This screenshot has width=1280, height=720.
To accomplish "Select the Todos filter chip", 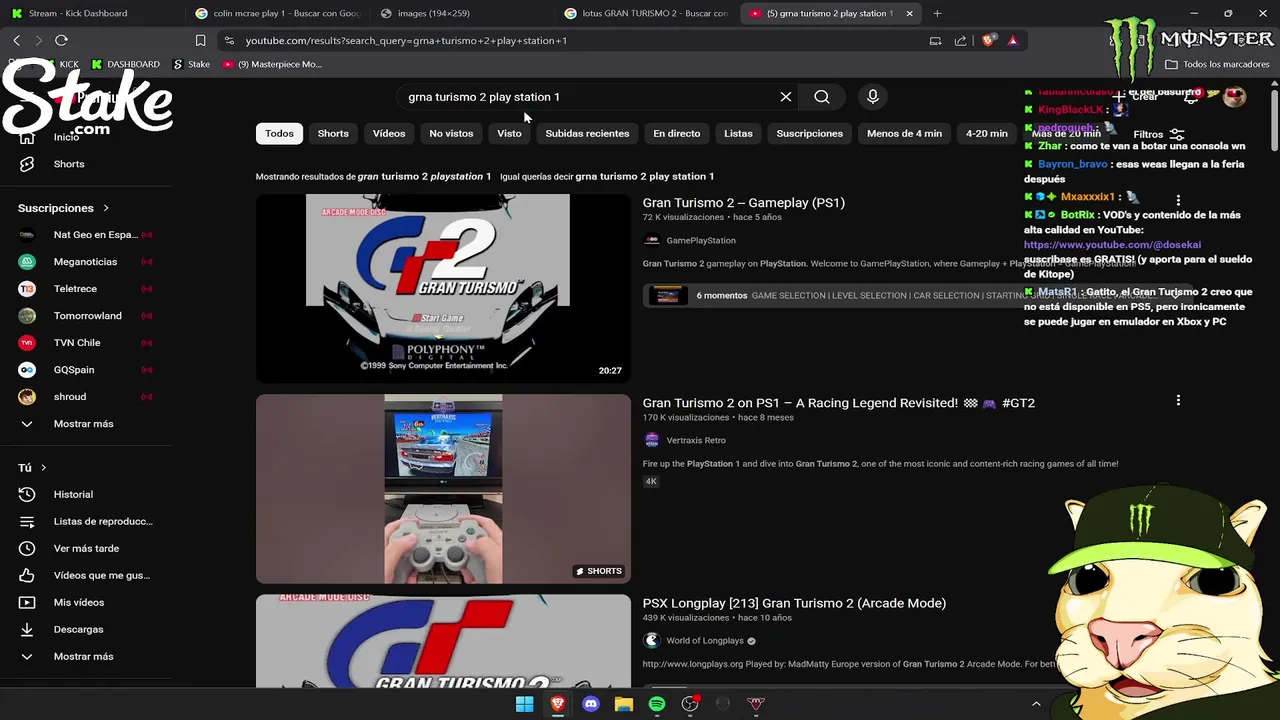I will click(279, 133).
